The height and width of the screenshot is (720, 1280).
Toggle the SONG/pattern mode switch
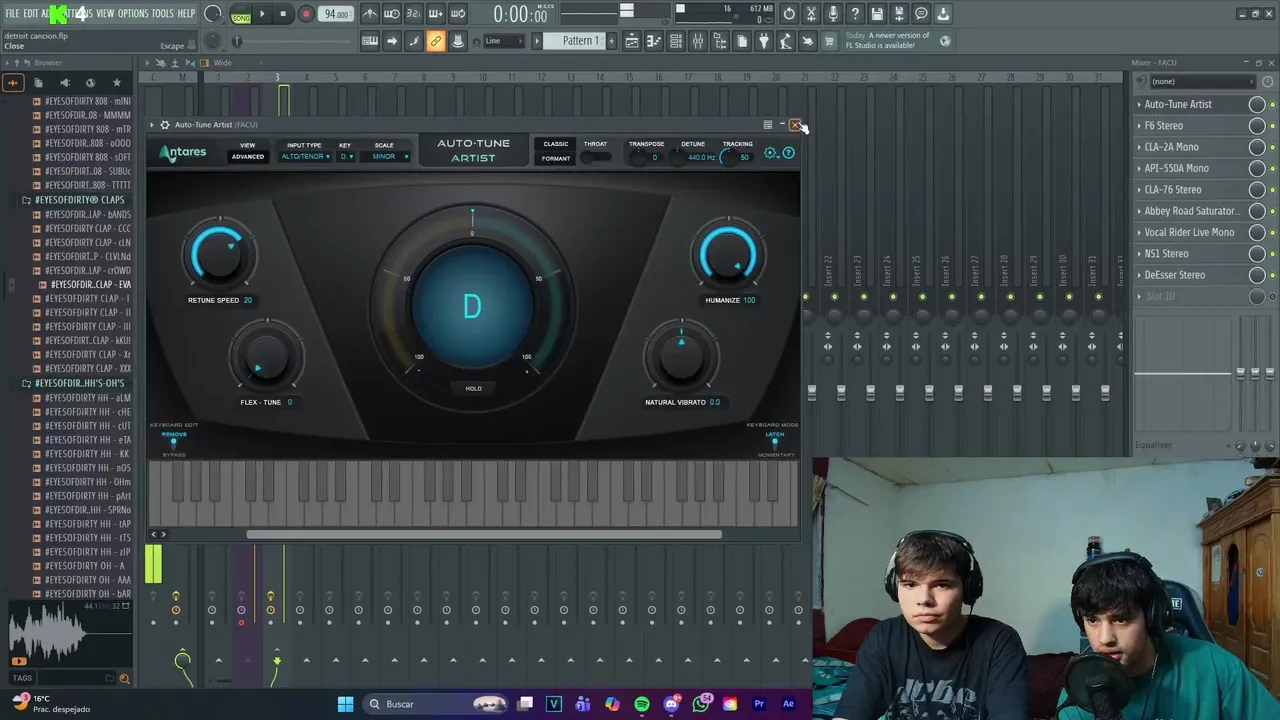pos(241,15)
